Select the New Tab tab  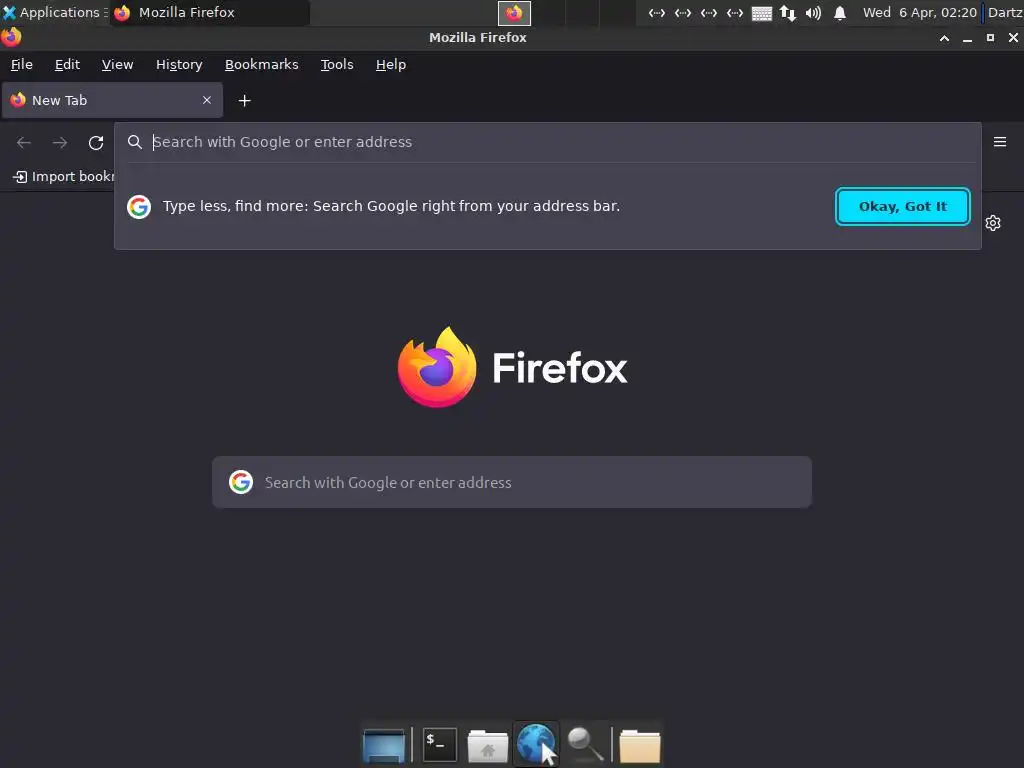pyautogui.click(x=112, y=100)
